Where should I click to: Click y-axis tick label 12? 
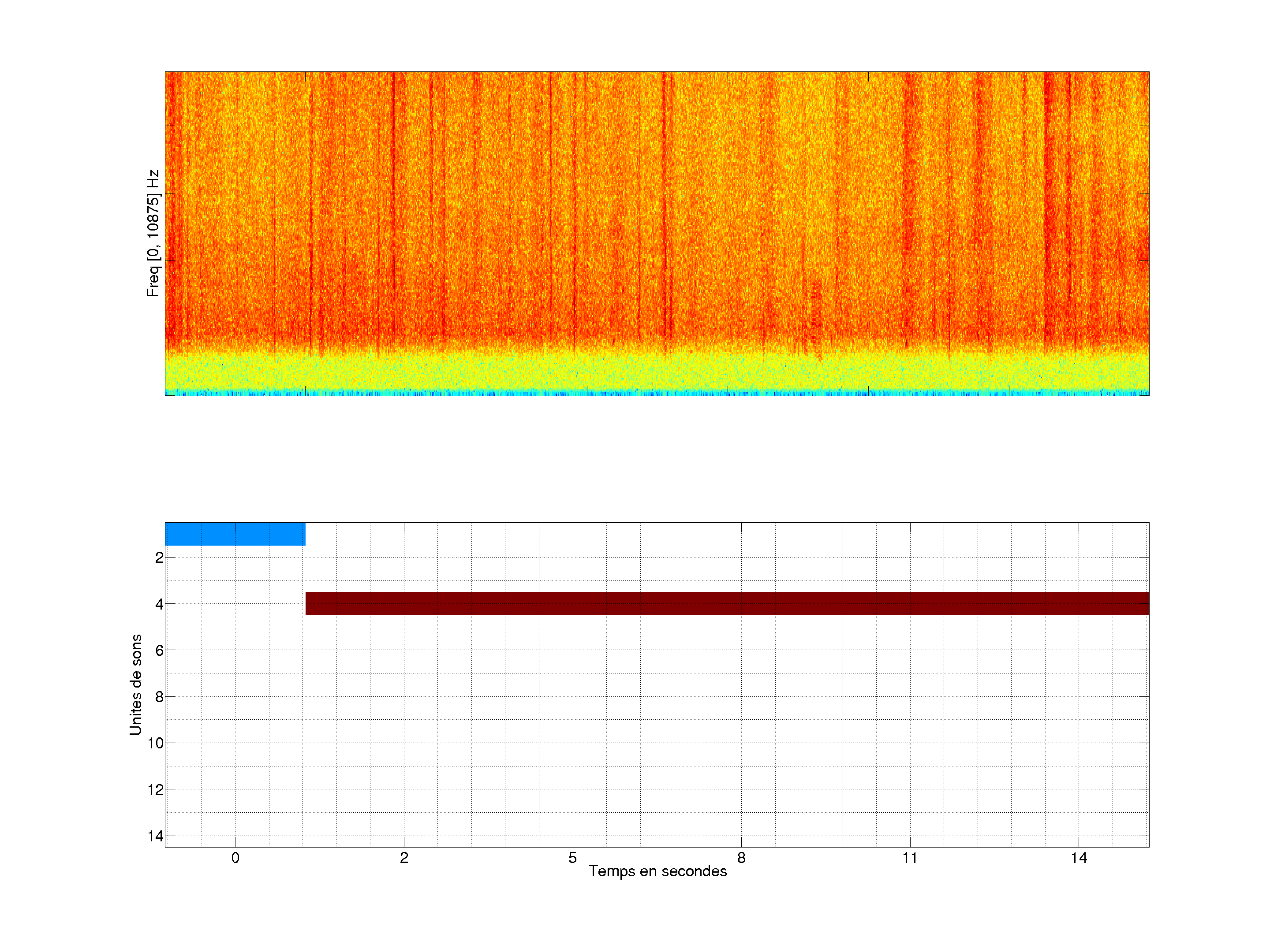pos(156,790)
